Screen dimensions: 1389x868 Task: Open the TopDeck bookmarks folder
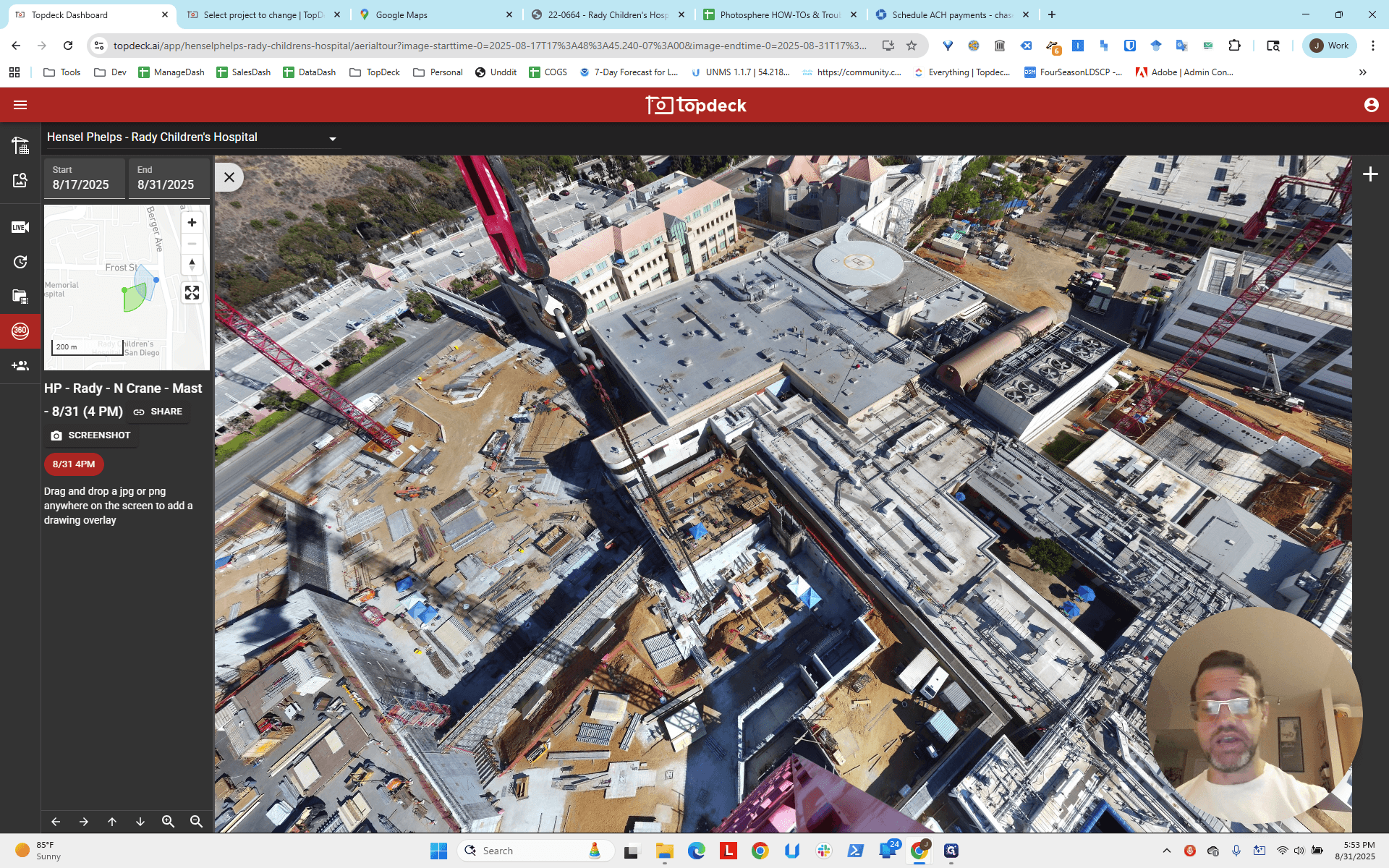click(375, 72)
